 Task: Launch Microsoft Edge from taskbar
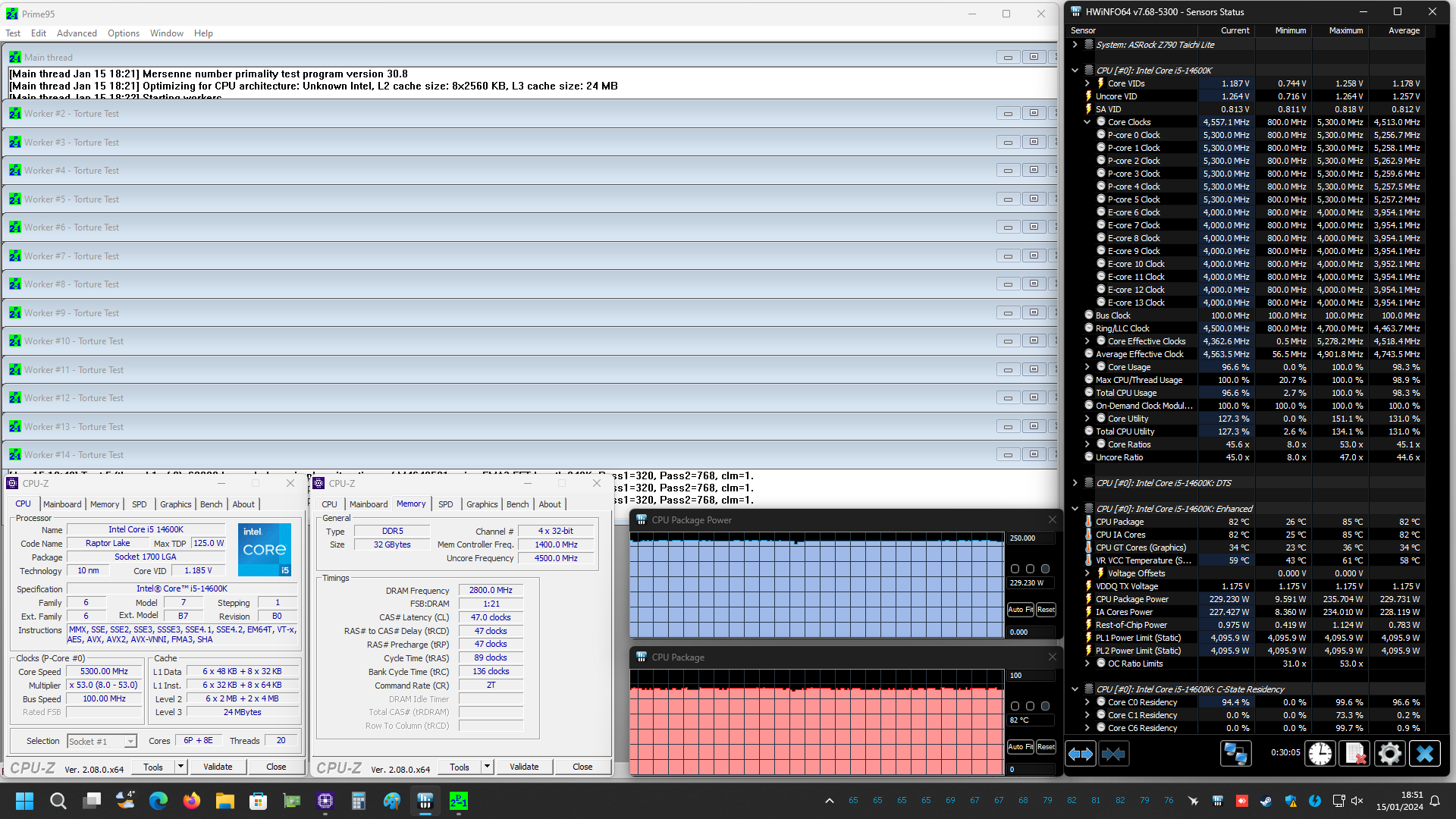pos(158,801)
